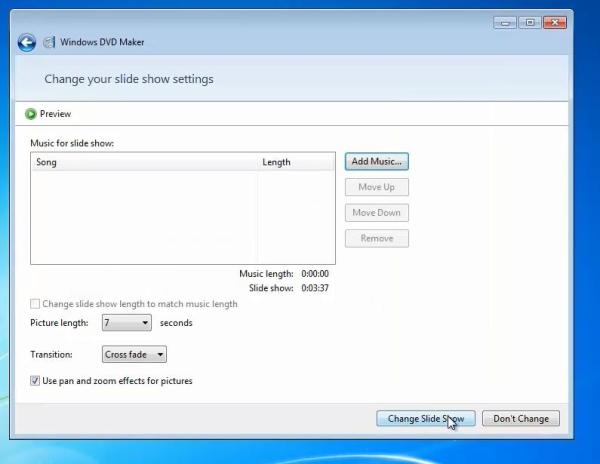Viewport: 600px width, 464px height.
Task: Click the Add Music... button
Action: 377,161
